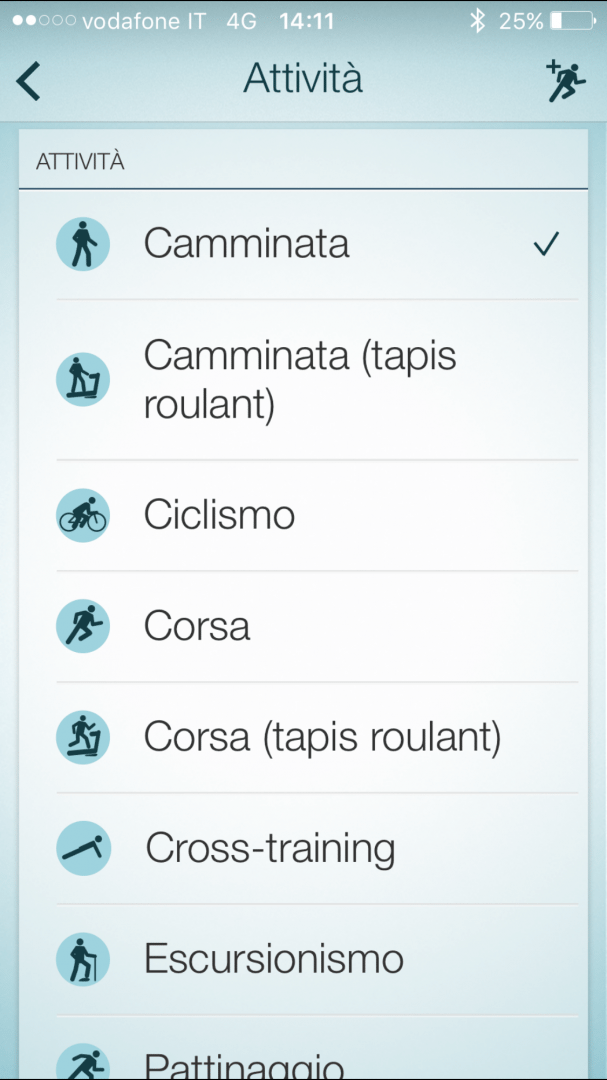Image resolution: width=607 pixels, height=1080 pixels.
Task: Go back using the left arrow
Action: pyautogui.click(x=29, y=81)
